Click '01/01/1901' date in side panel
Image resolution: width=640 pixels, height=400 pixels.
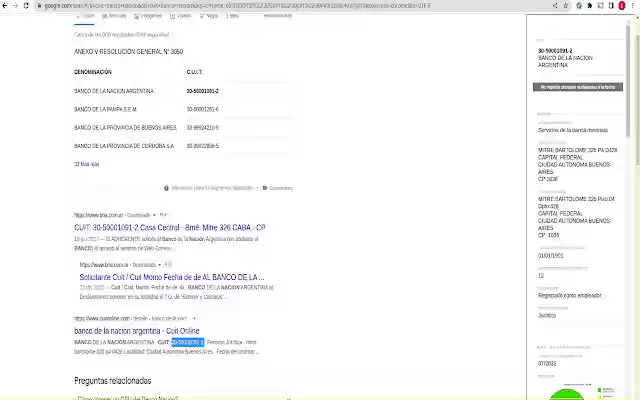click(550, 256)
